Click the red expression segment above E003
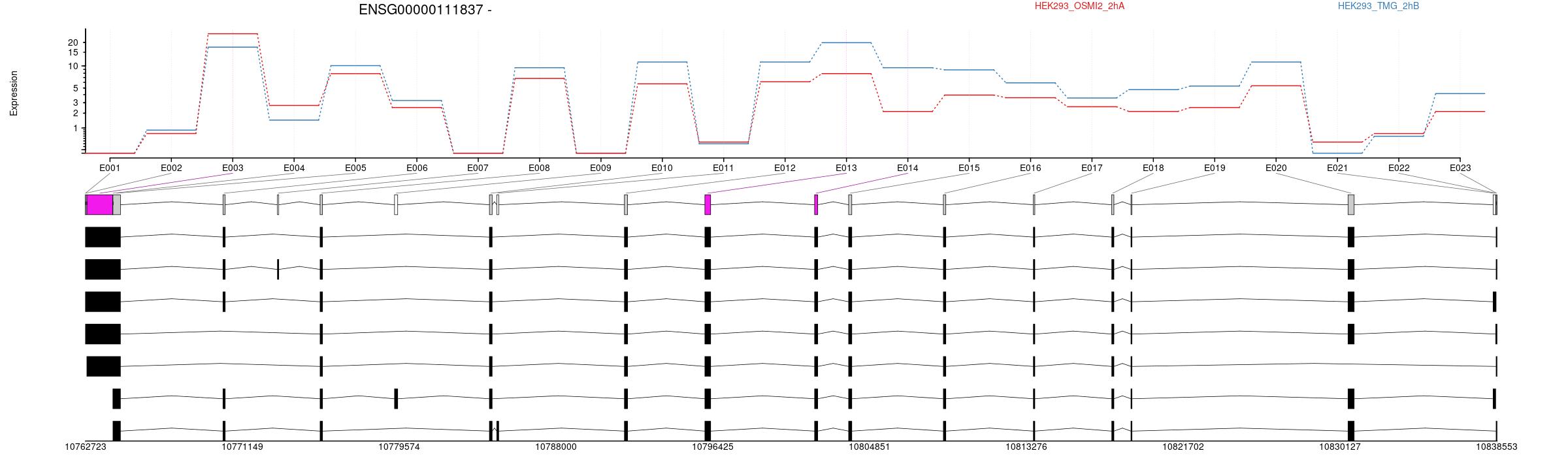 233,33
